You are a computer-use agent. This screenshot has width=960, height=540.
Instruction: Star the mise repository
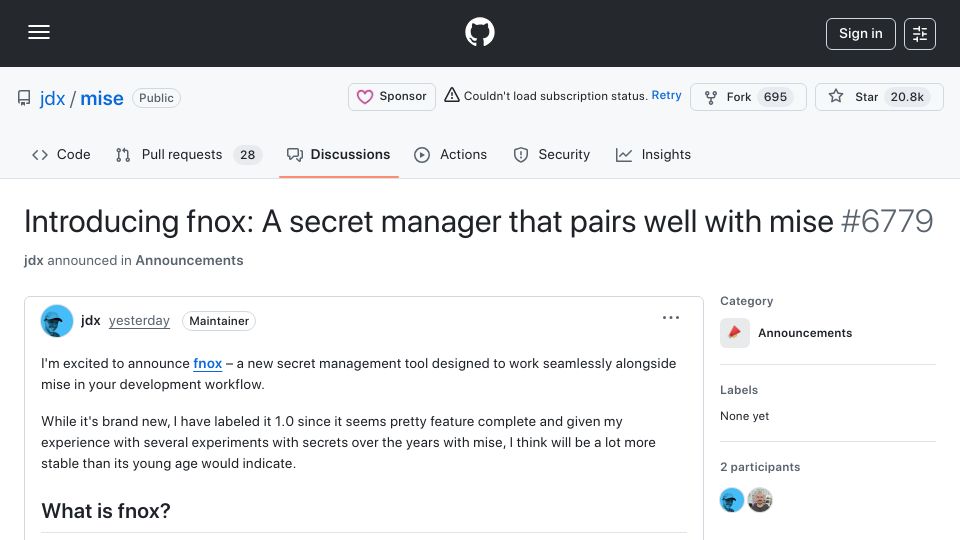[879, 97]
